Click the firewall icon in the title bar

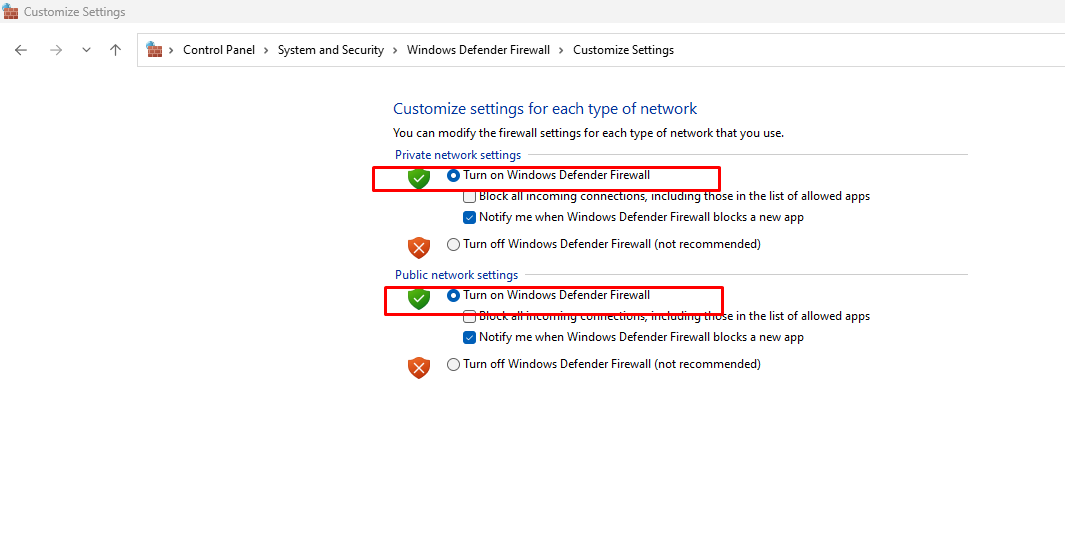[x=11, y=12]
